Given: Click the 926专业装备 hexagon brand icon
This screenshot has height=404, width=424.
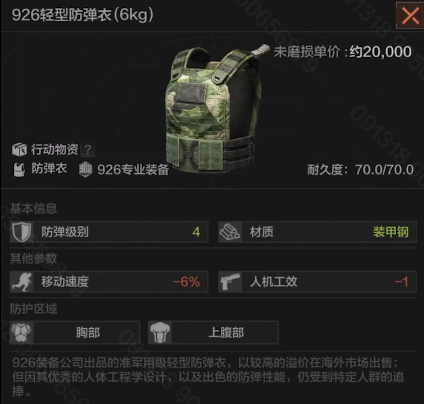Looking at the screenshot, I should pyautogui.click(x=85, y=169).
